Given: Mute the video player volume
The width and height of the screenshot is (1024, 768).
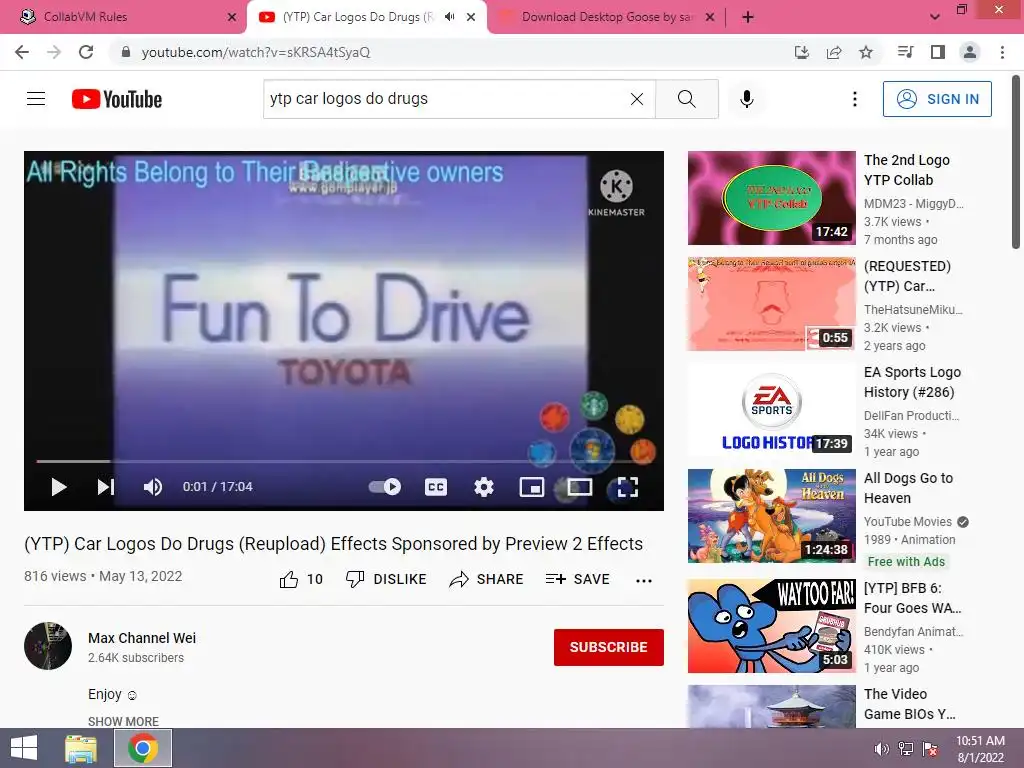Looking at the screenshot, I should click(153, 487).
